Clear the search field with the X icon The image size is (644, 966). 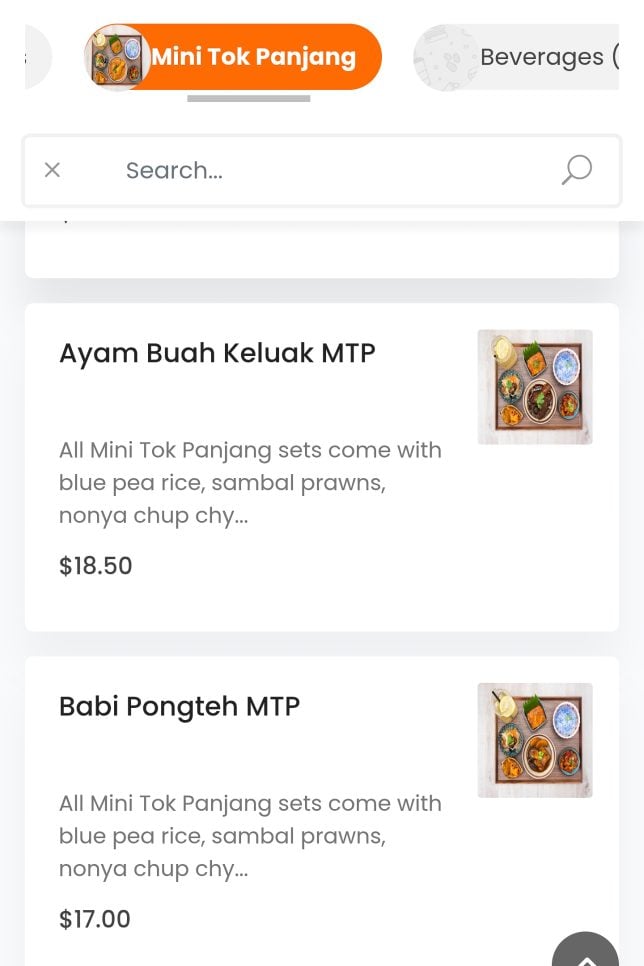click(52, 170)
